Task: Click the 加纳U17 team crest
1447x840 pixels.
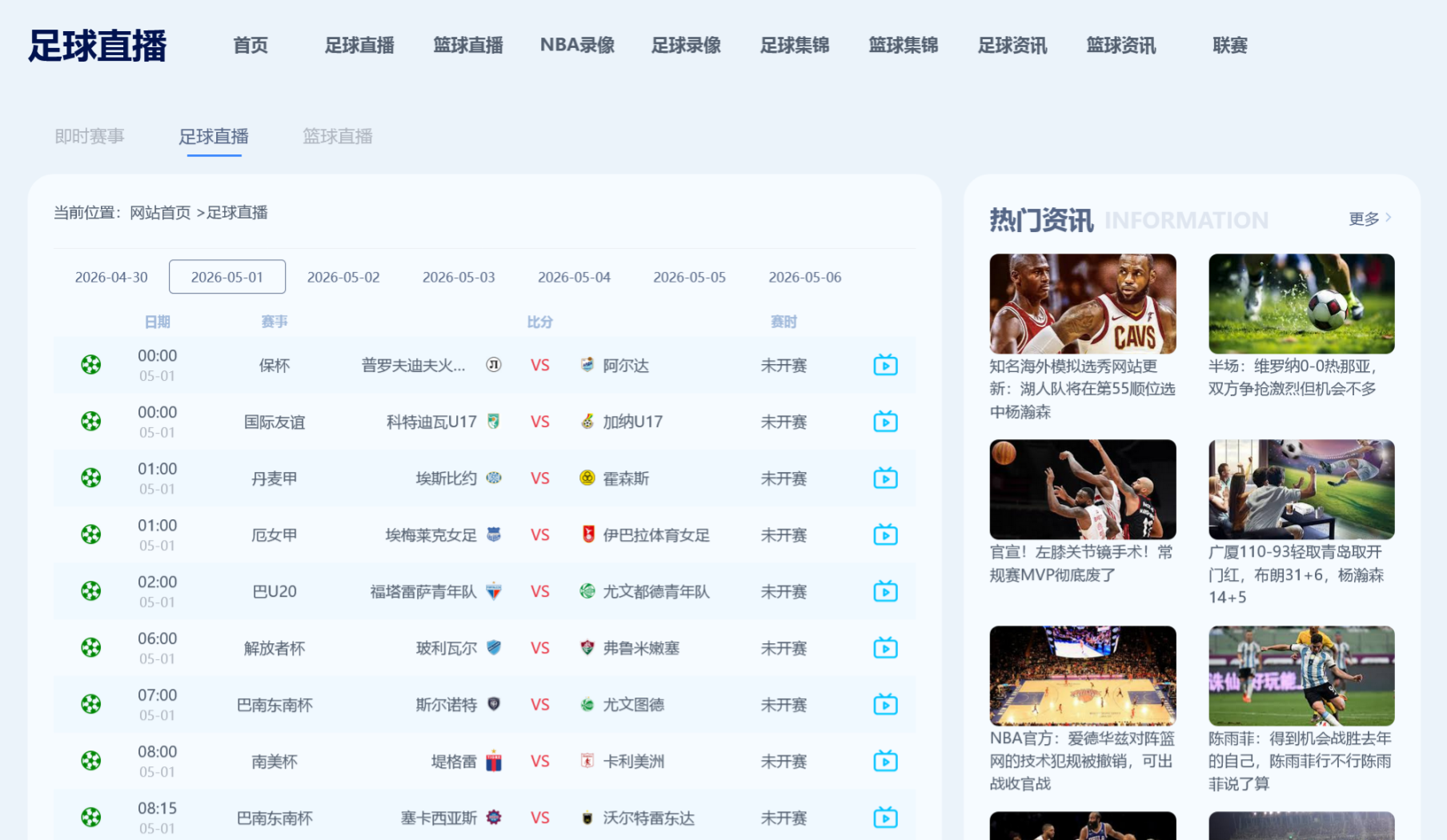Action: pyautogui.click(x=587, y=421)
